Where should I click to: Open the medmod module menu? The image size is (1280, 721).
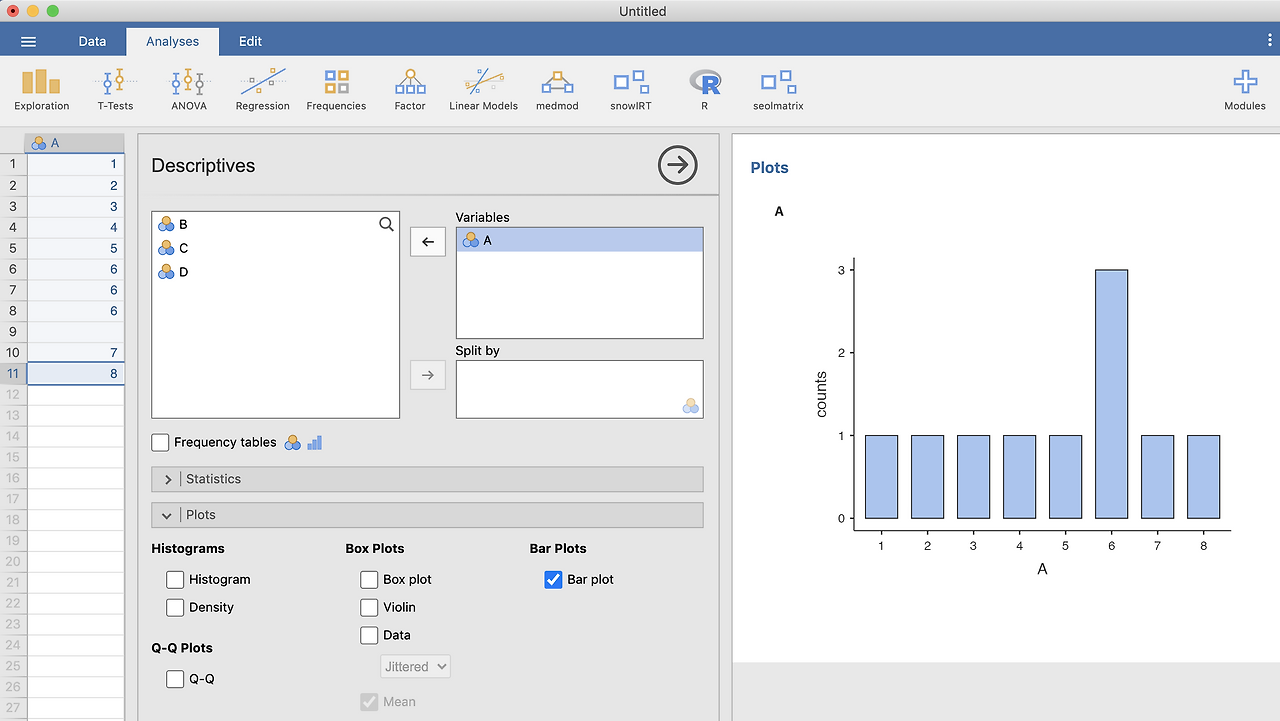click(x=557, y=90)
